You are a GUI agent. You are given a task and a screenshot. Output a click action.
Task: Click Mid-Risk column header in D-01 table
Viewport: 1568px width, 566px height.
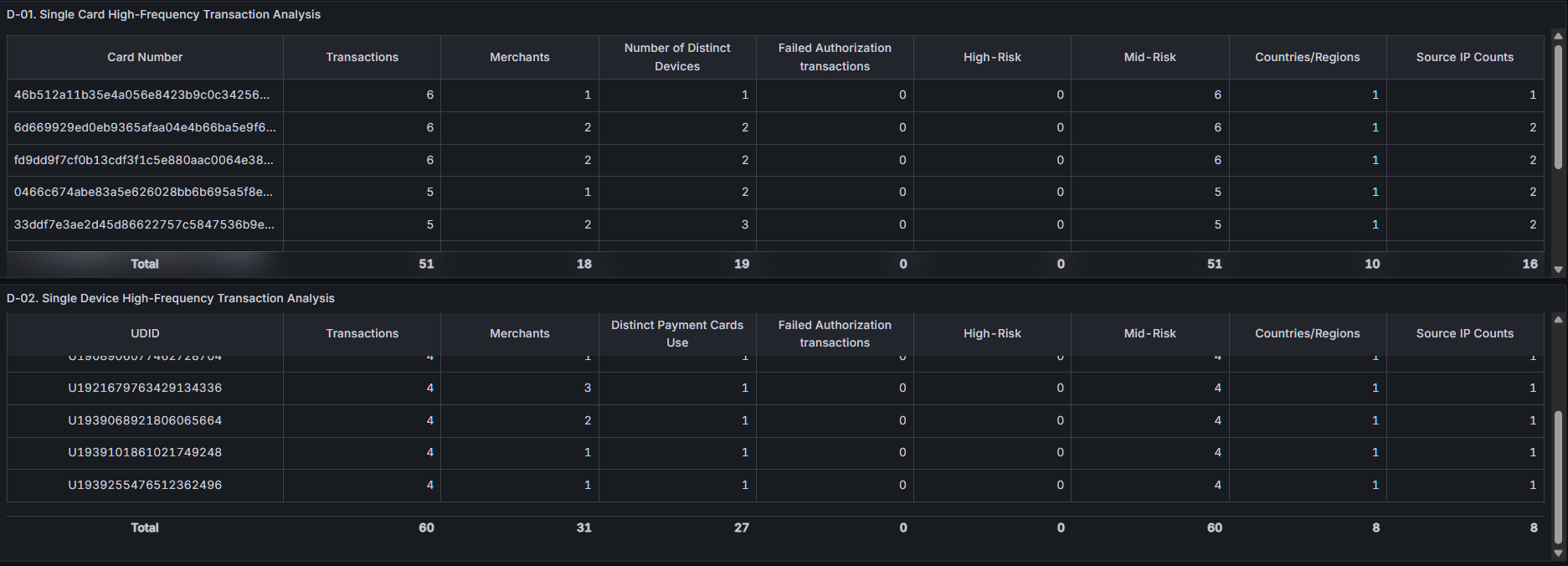1149,57
